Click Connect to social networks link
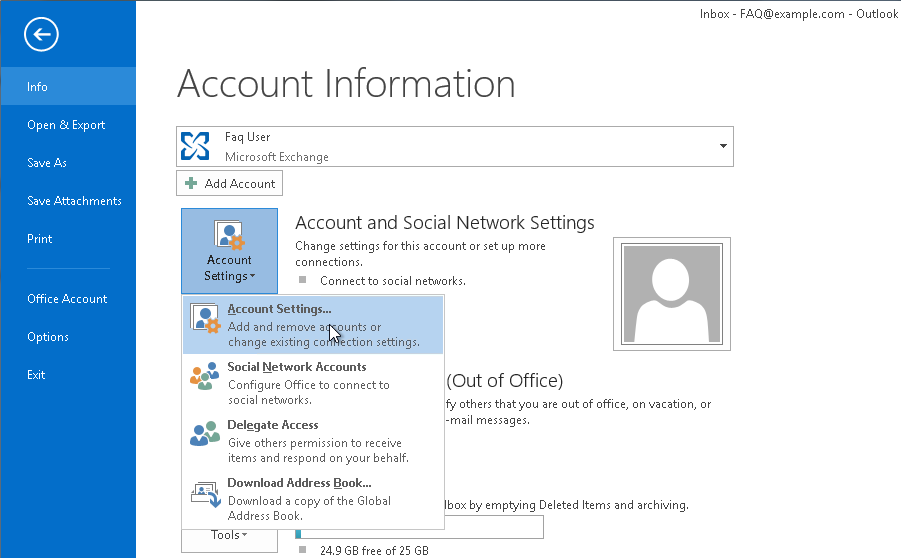The image size is (901, 558). click(392, 281)
